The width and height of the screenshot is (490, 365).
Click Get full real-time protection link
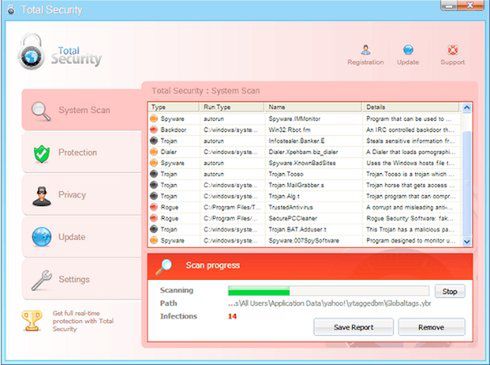[x=83, y=321]
